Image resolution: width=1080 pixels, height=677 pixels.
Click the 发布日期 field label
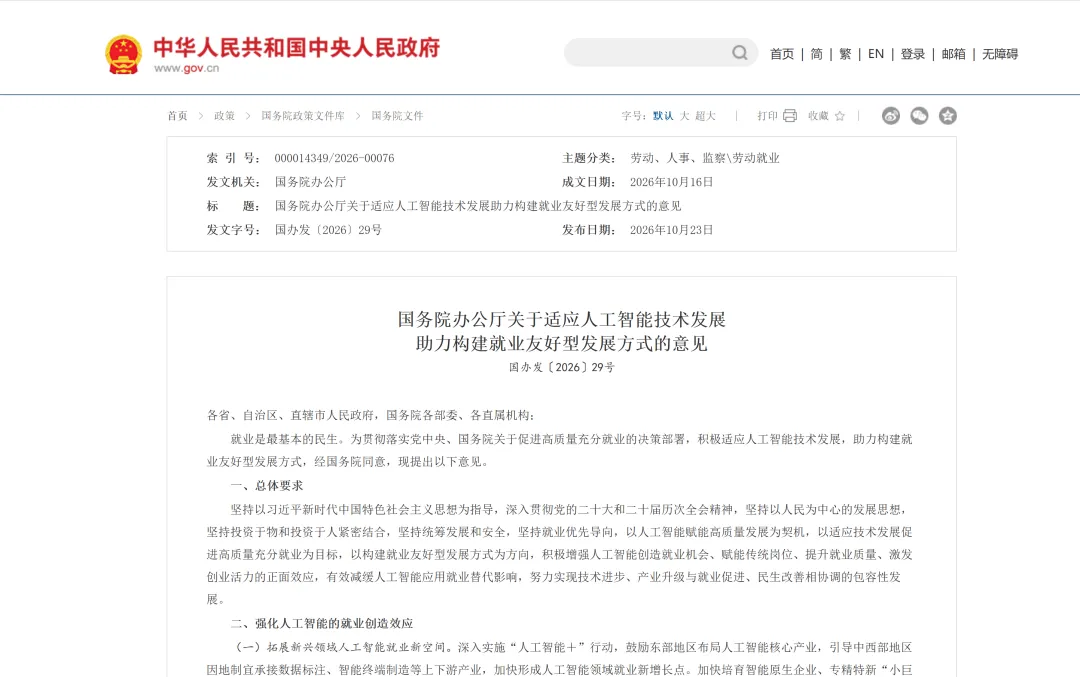point(588,230)
